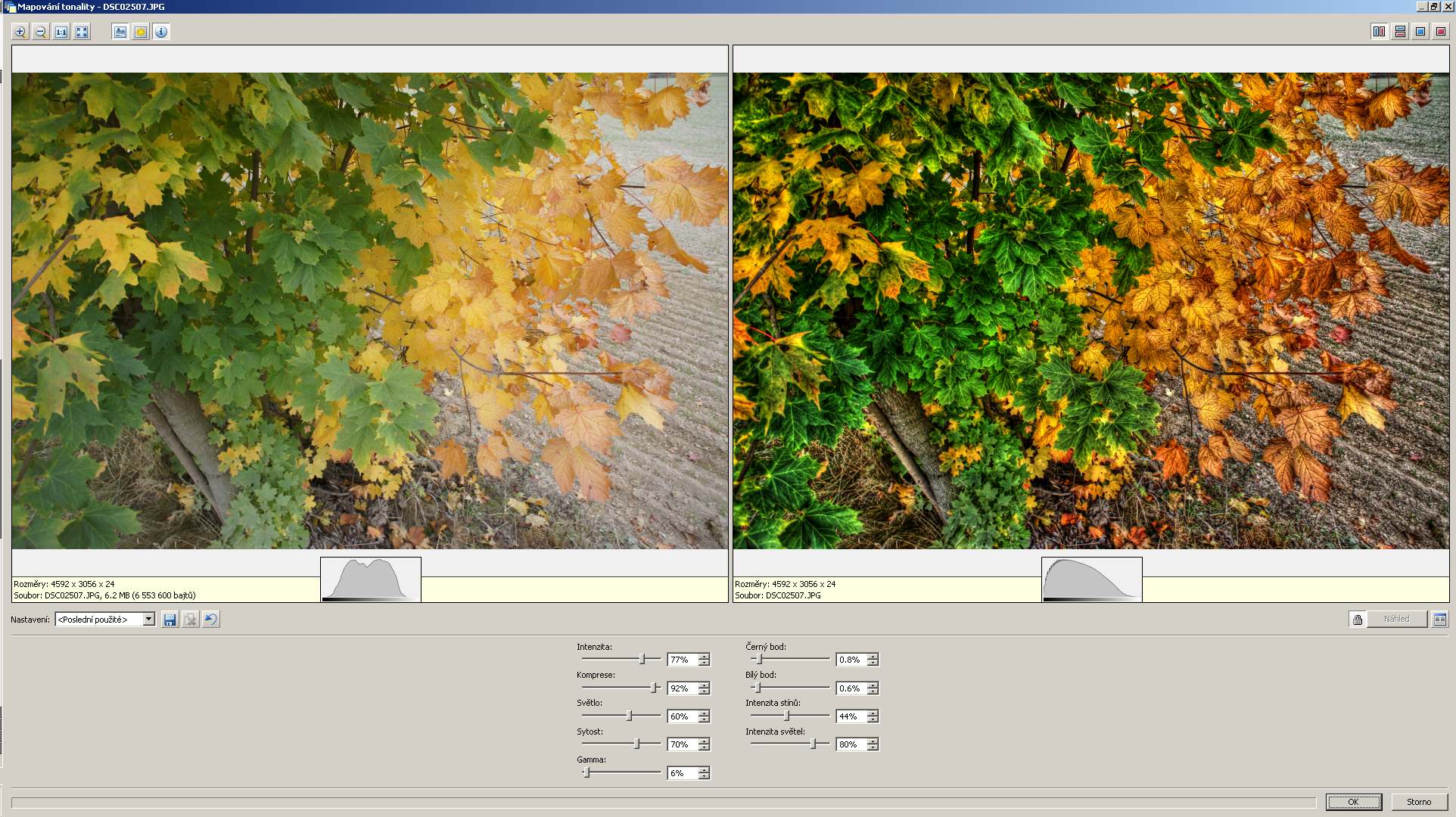The height and width of the screenshot is (817, 1456).
Task: Open the Nastavení preset dropdown
Action: coord(148,620)
